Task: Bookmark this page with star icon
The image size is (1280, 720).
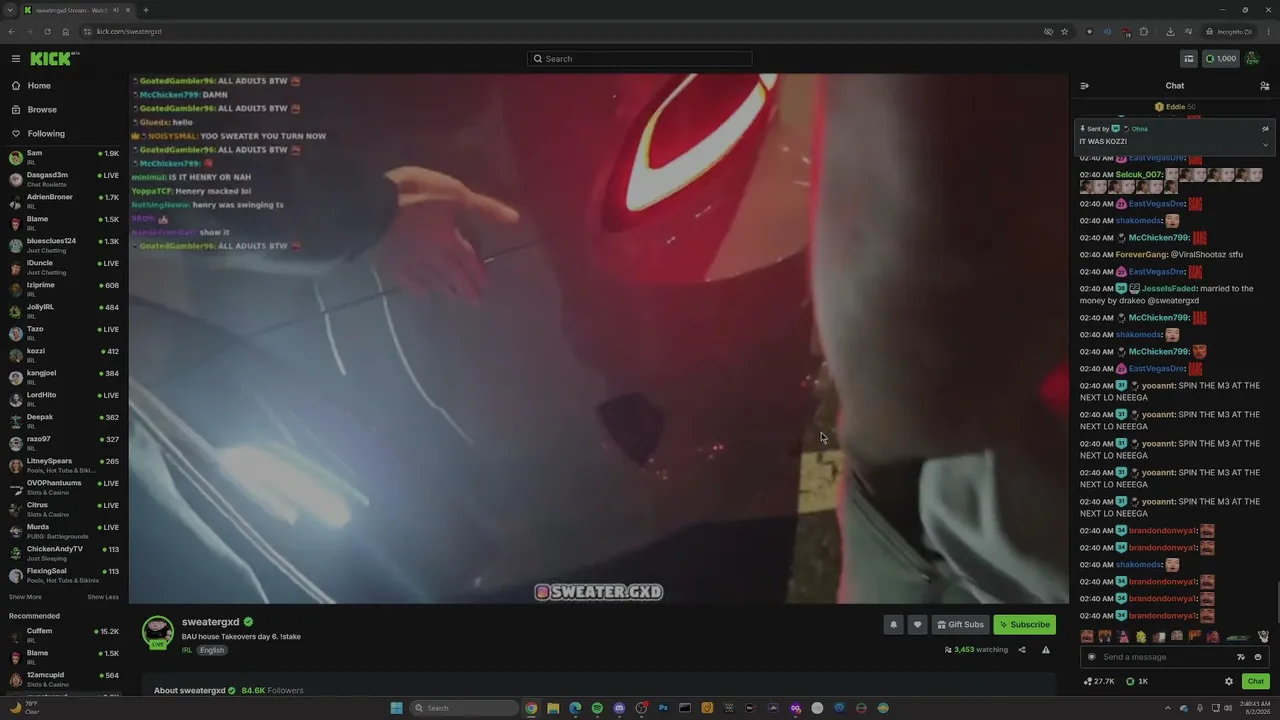Action: coord(1064,31)
